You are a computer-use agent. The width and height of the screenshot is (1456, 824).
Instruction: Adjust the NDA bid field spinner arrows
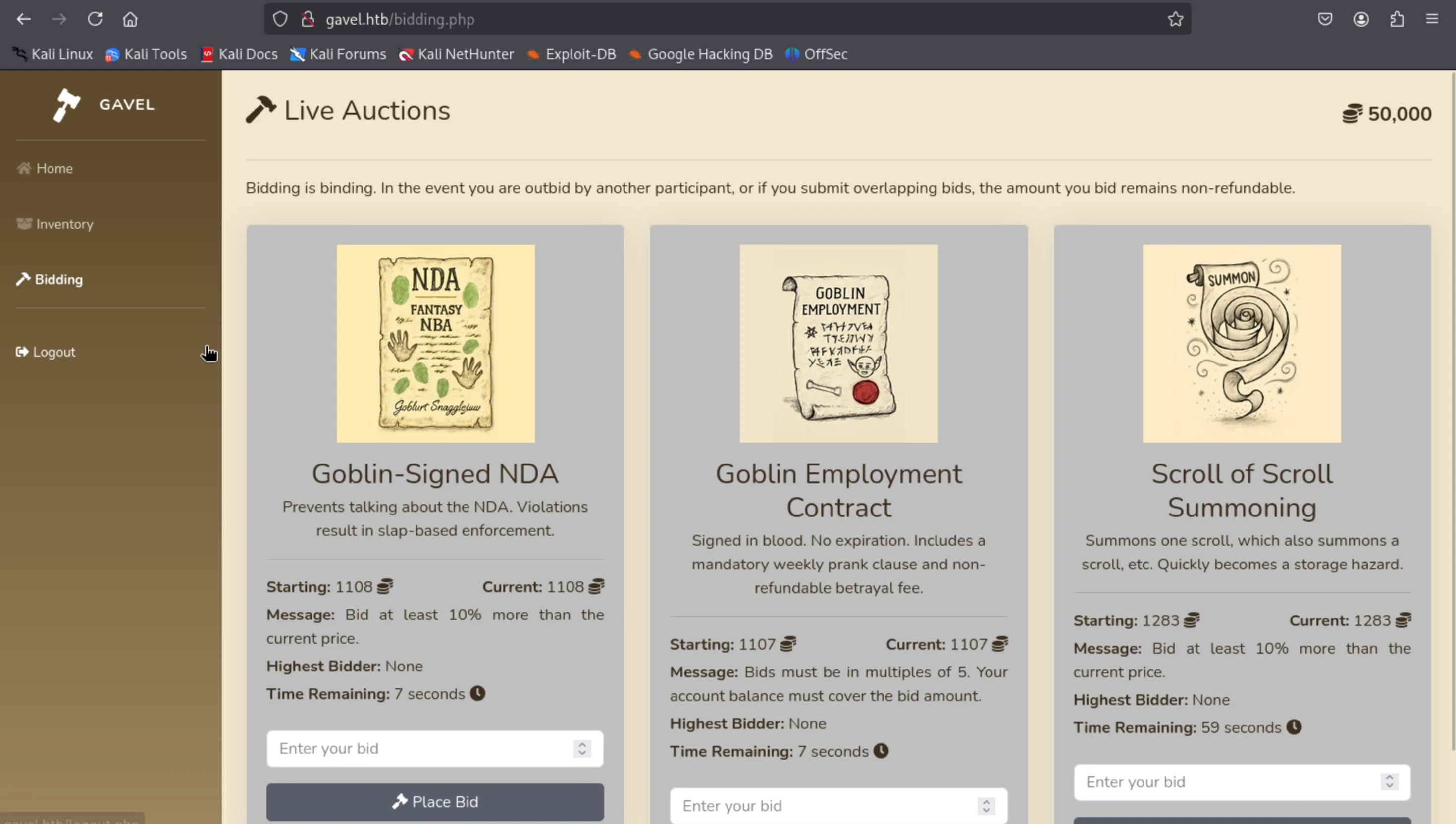tap(582, 749)
